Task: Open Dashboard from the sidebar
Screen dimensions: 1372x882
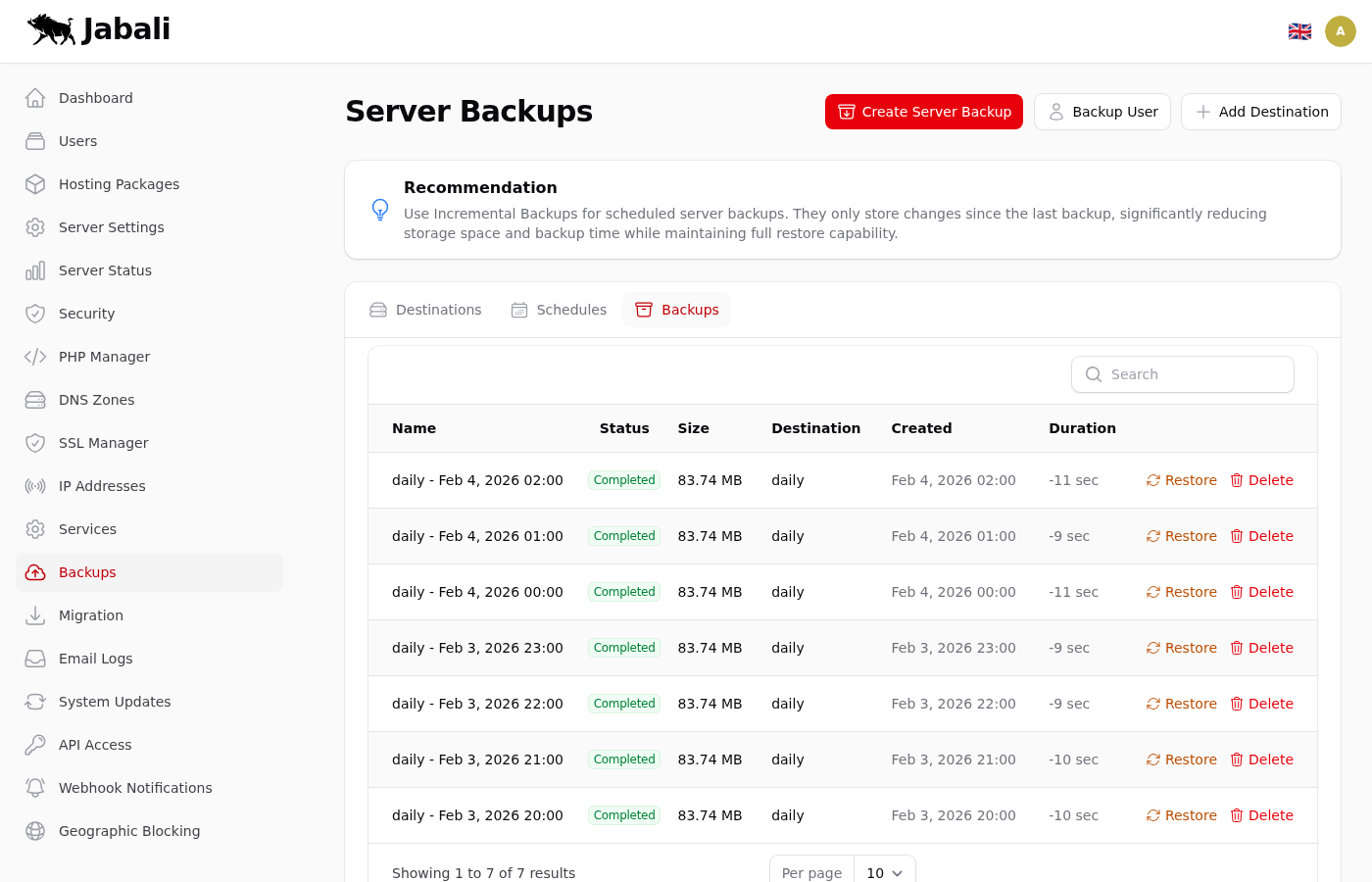Action: pos(95,98)
